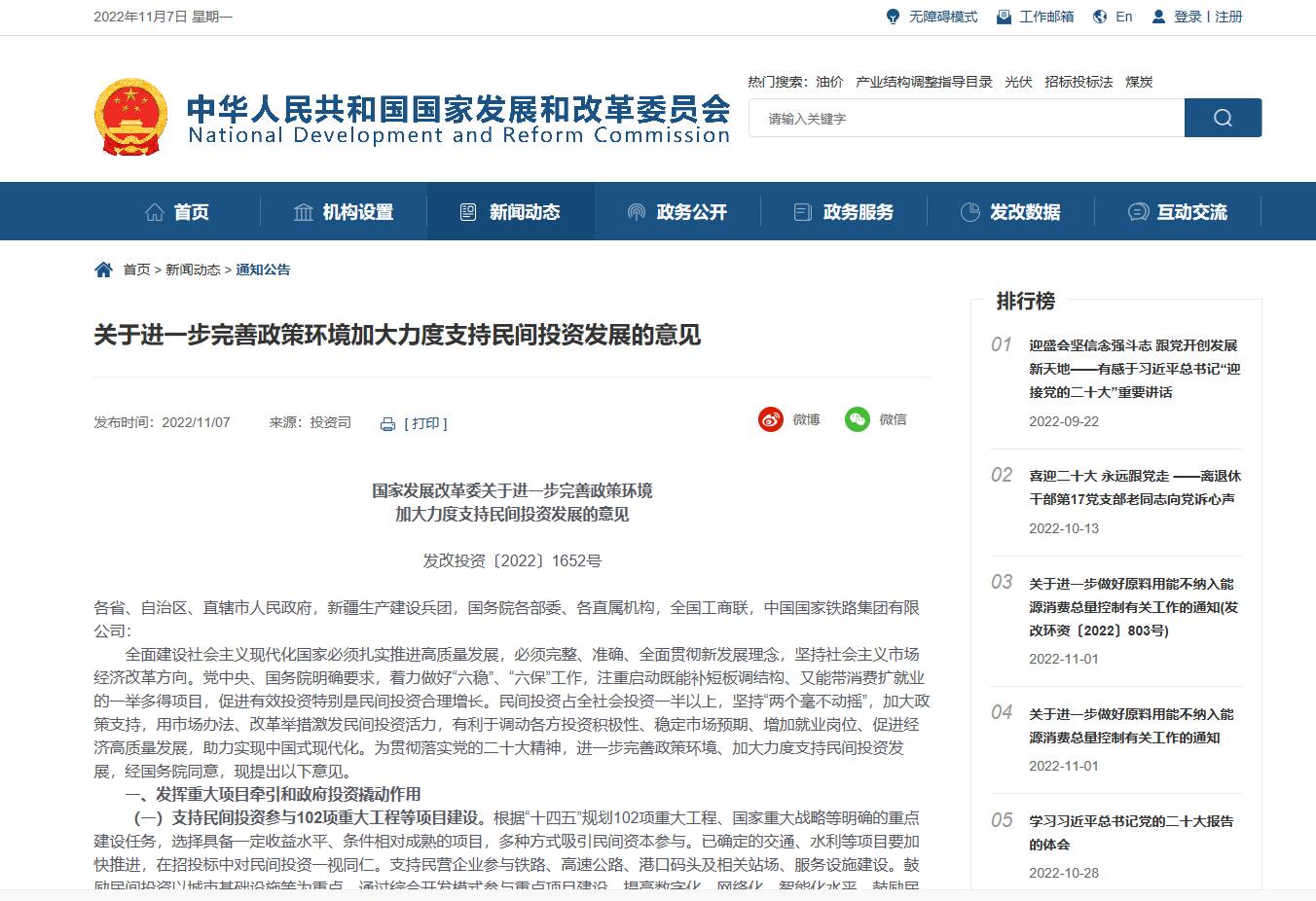
Task: Click the national emblem logo
Action: (131, 116)
